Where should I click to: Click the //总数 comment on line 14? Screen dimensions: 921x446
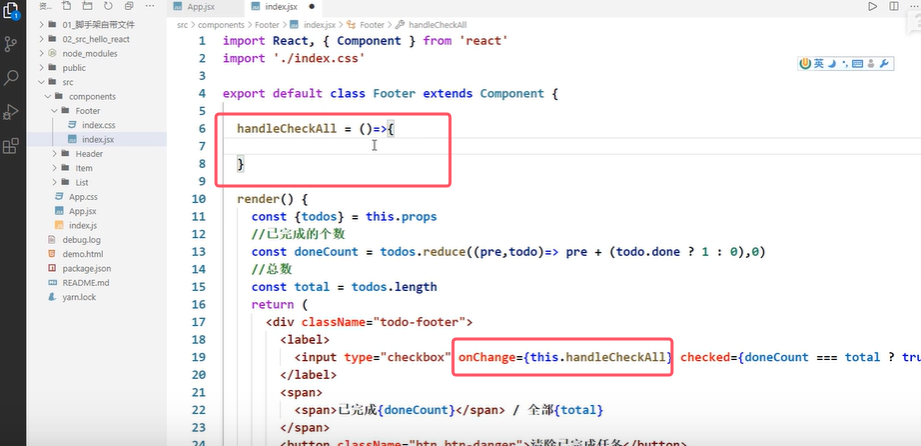coord(271,269)
